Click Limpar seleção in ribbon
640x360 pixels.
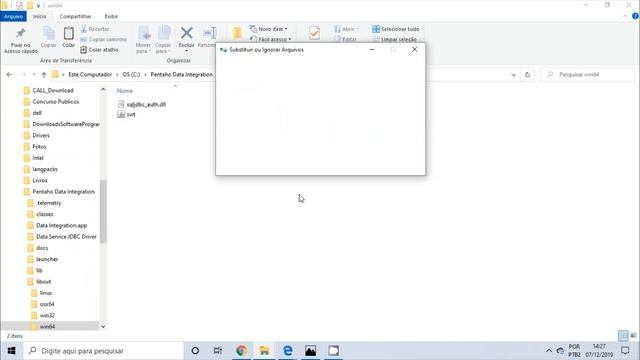[394, 39]
